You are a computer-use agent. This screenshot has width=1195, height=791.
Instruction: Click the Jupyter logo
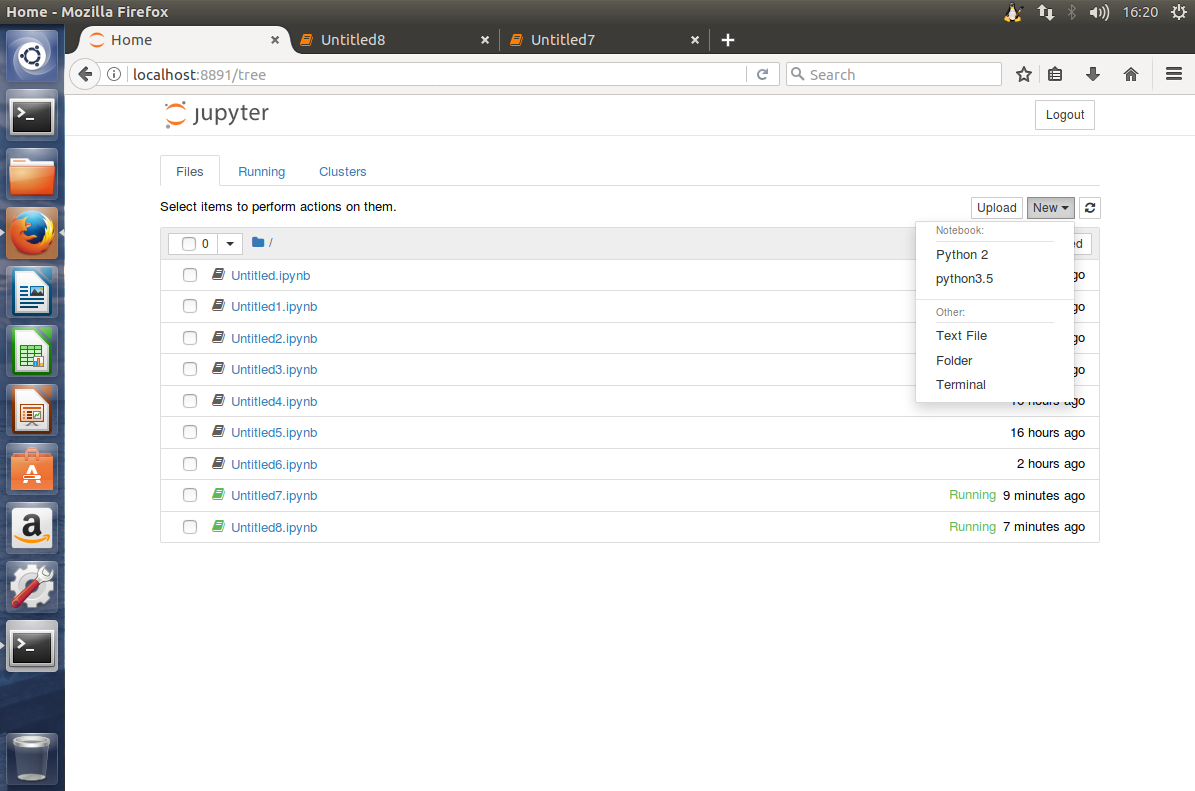point(216,114)
